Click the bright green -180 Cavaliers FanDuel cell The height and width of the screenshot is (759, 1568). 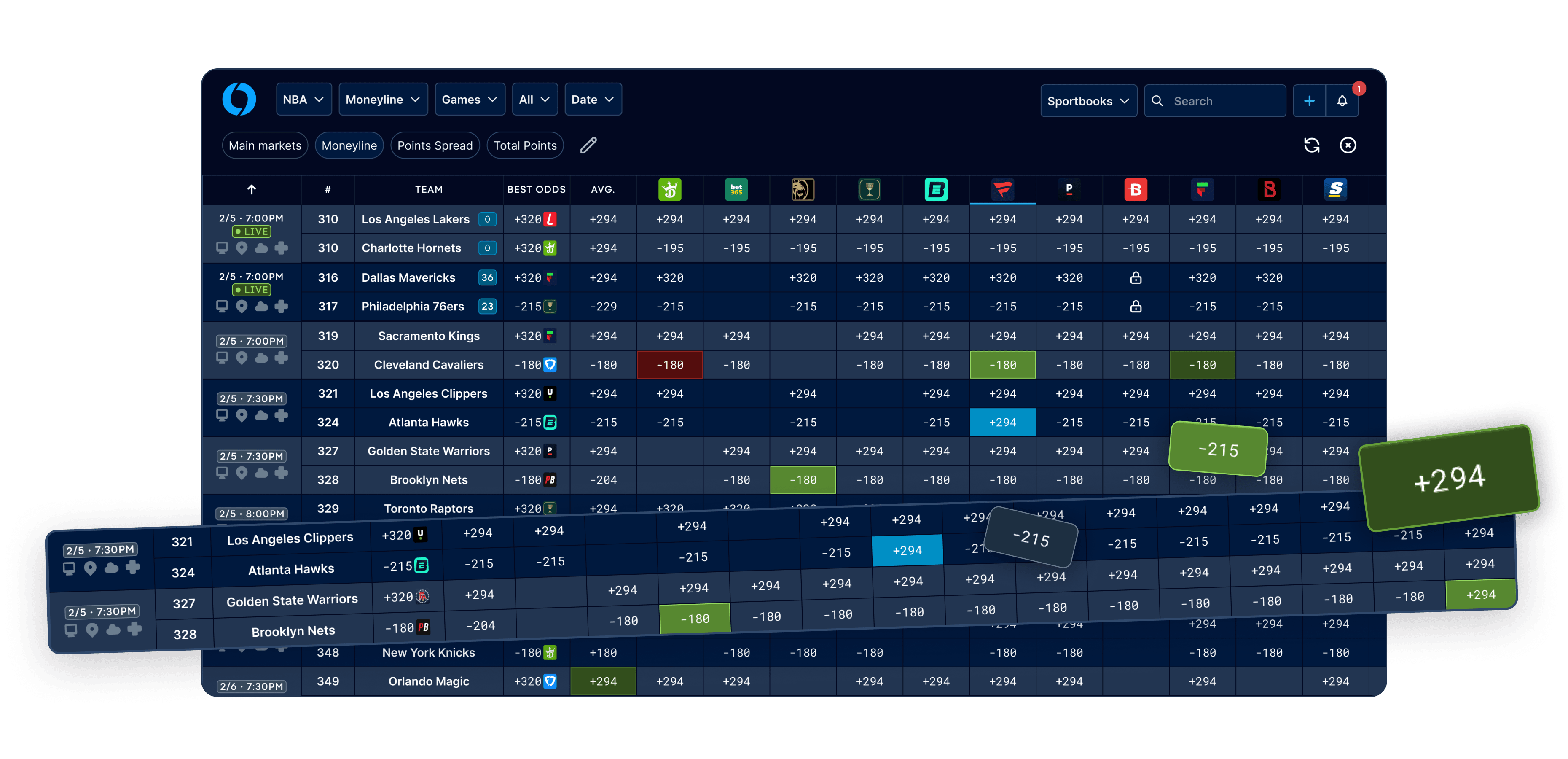tap(1002, 365)
